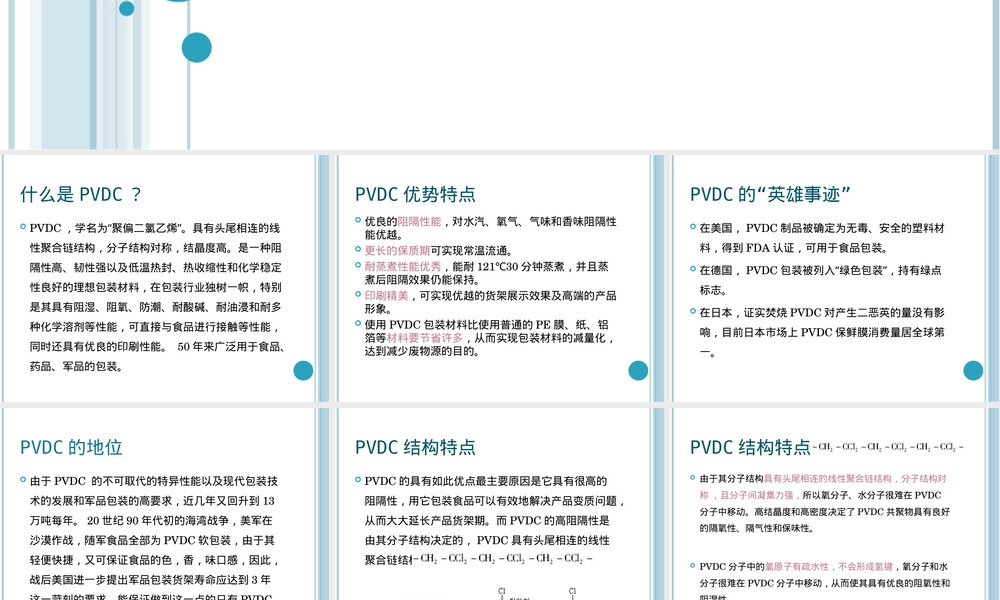The width and height of the screenshot is (1000, 600).
Task: Click the bullet starting "在德国， PVDC 包装"
Action: coord(820,280)
